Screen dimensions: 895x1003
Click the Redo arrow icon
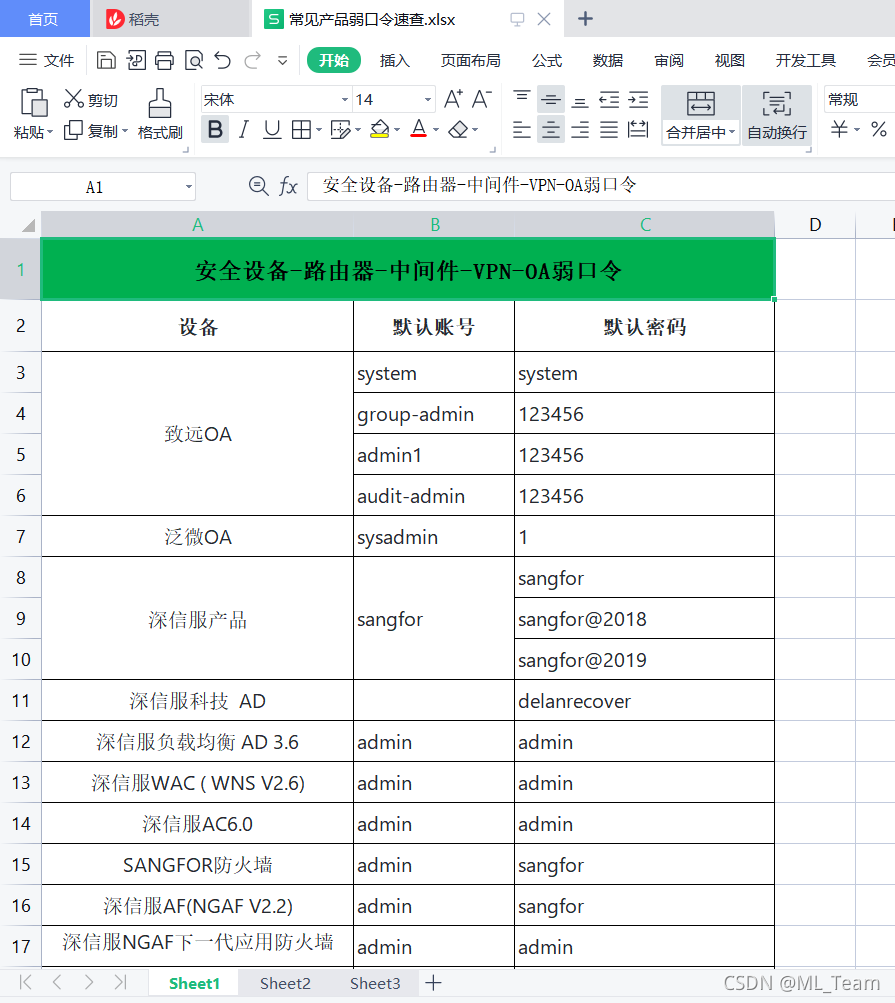tap(253, 60)
